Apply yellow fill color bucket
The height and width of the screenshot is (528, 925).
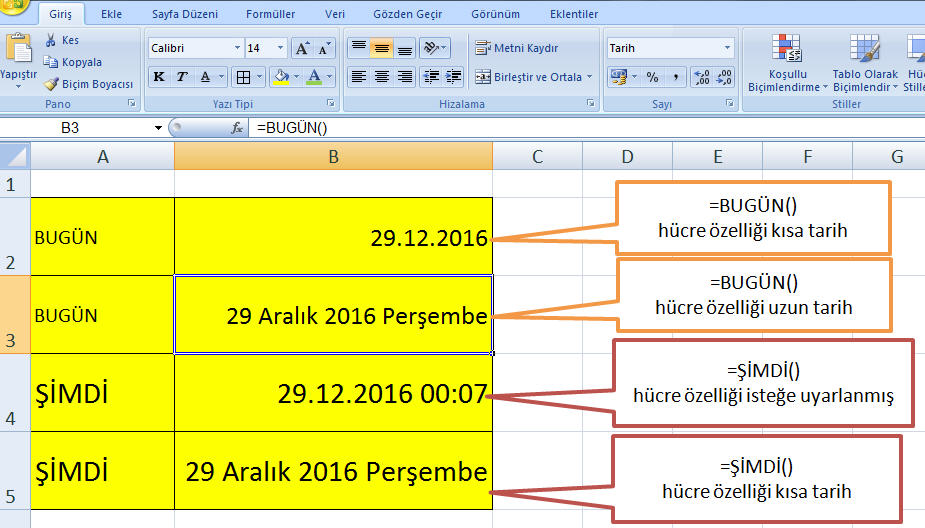(282, 77)
